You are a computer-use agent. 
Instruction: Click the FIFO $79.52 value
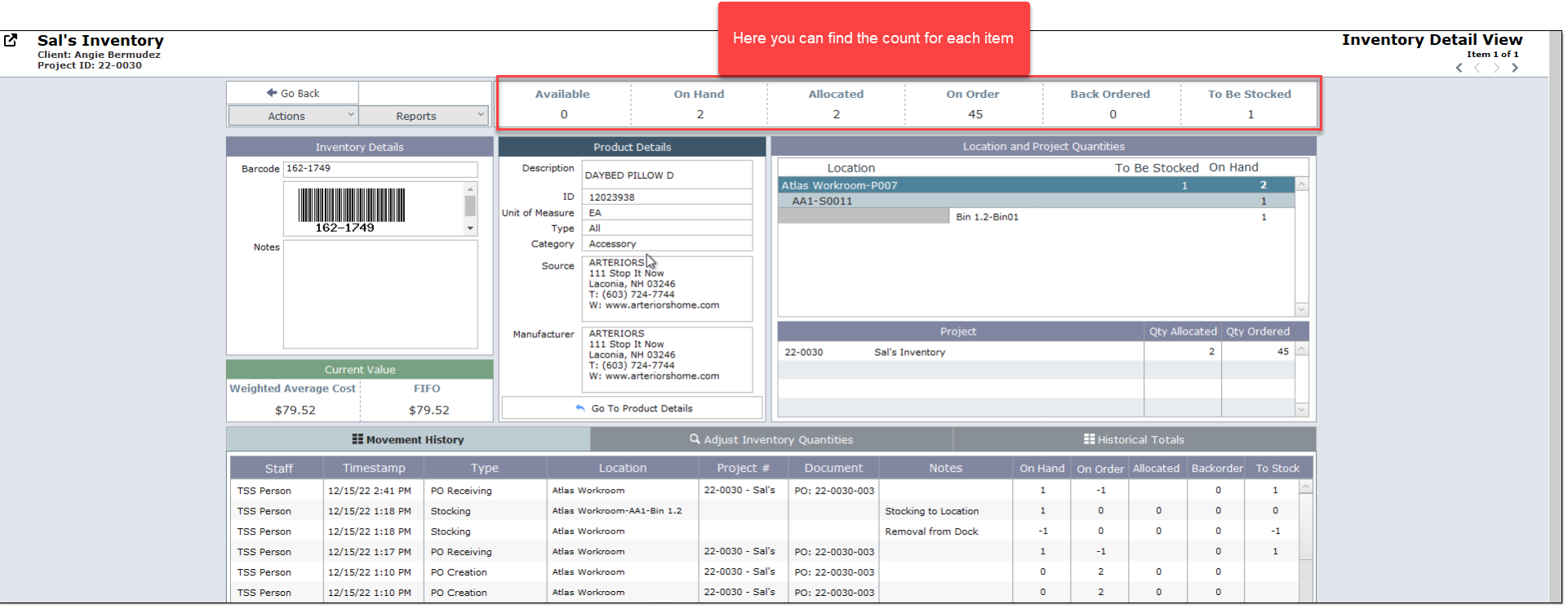click(x=429, y=410)
